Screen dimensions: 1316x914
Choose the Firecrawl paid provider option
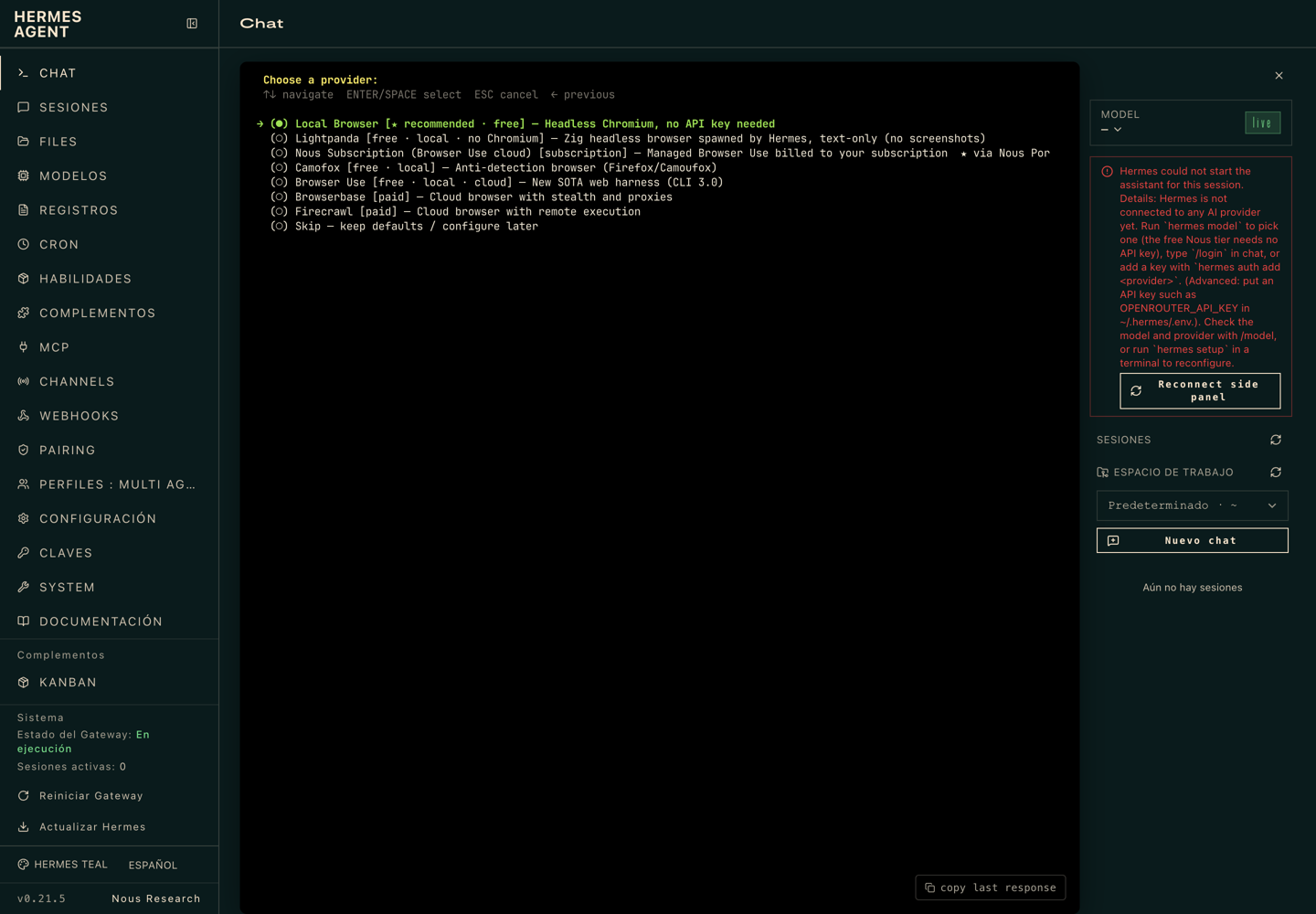click(455, 212)
